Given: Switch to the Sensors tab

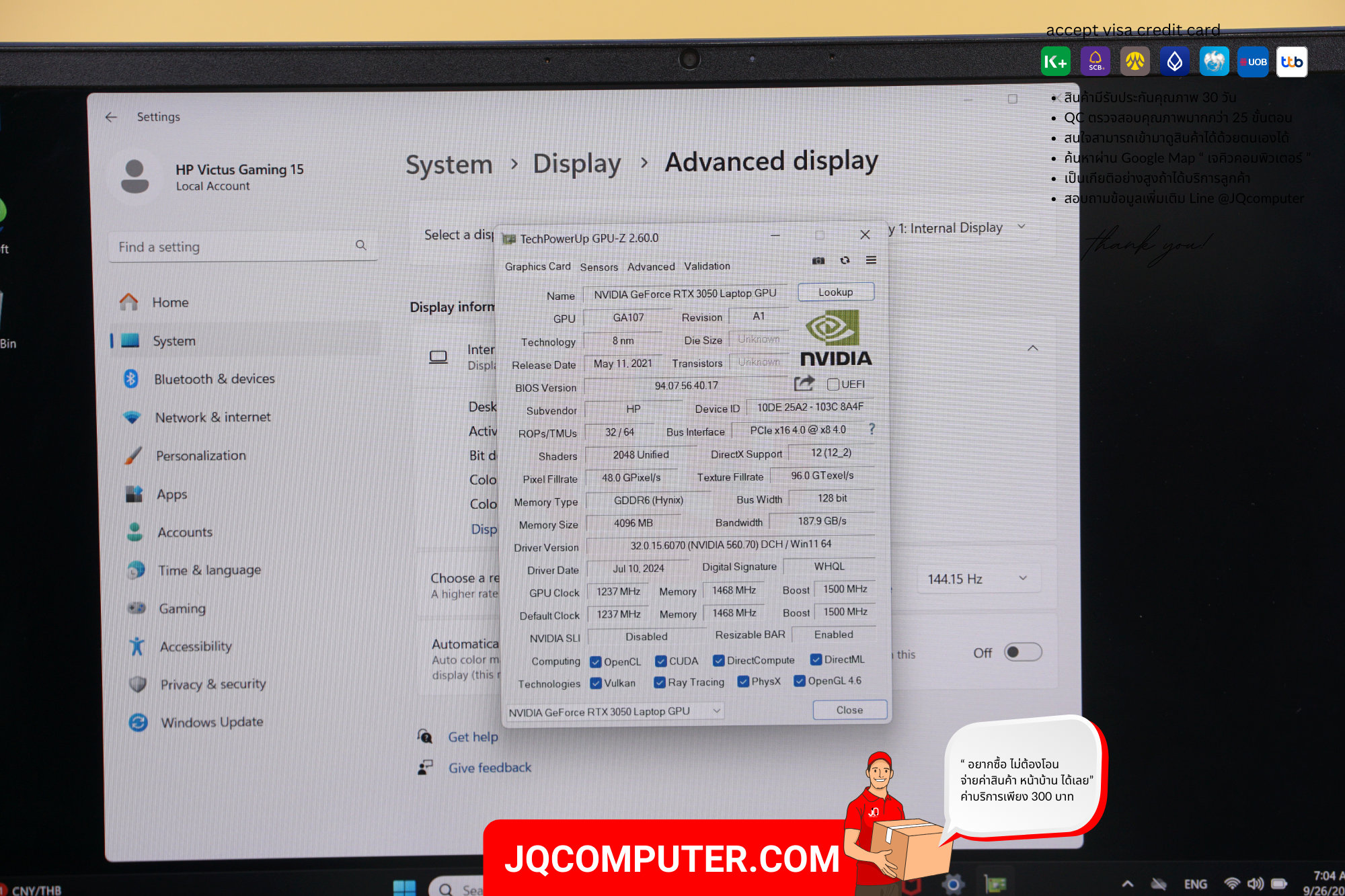Looking at the screenshot, I should [x=599, y=267].
